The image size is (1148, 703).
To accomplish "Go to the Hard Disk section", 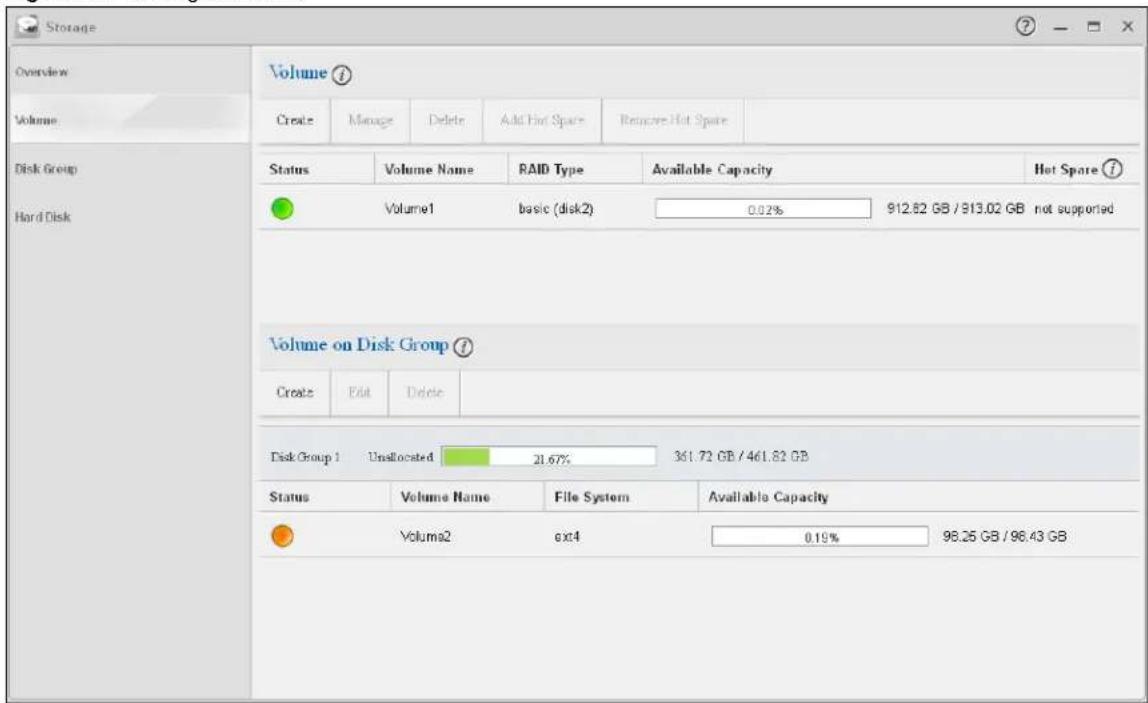I will tap(129, 217).
